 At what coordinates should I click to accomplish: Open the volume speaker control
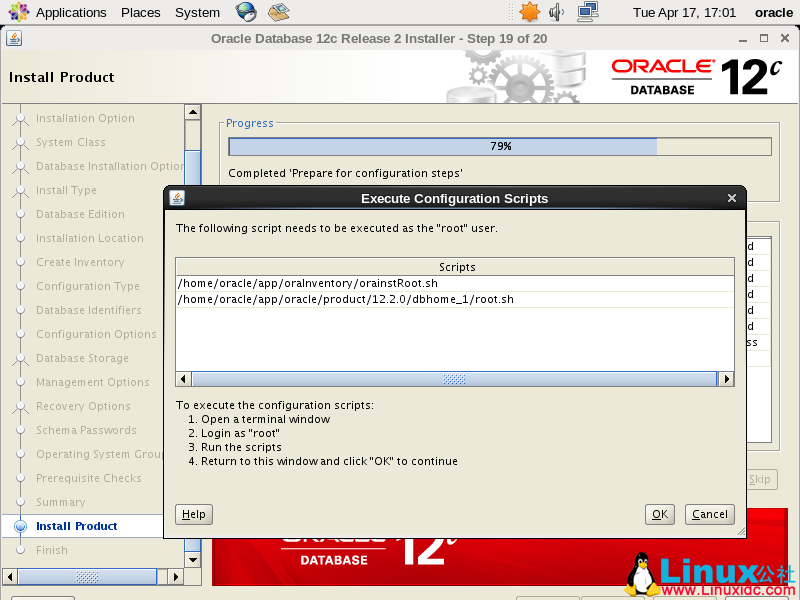(x=557, y=12)
